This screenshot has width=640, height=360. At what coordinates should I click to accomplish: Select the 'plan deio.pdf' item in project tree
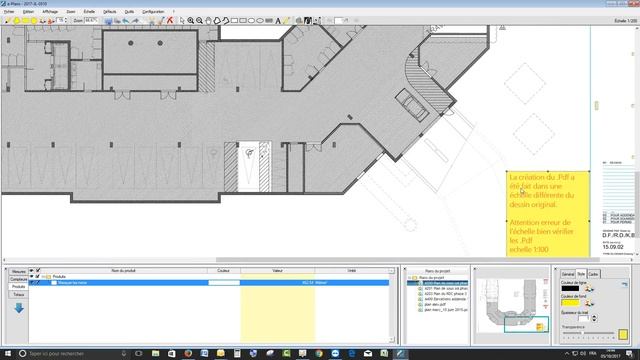click(x=435, y=304)
